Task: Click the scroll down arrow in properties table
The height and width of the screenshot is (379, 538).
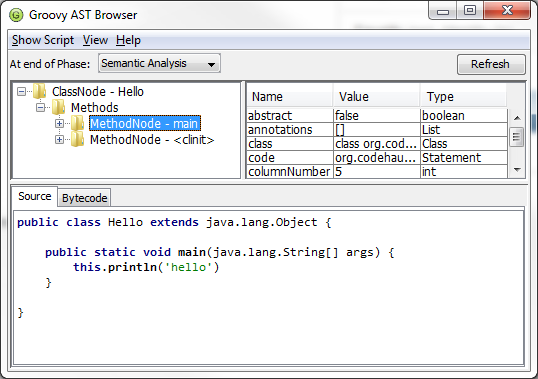Action: click(517, 169)
